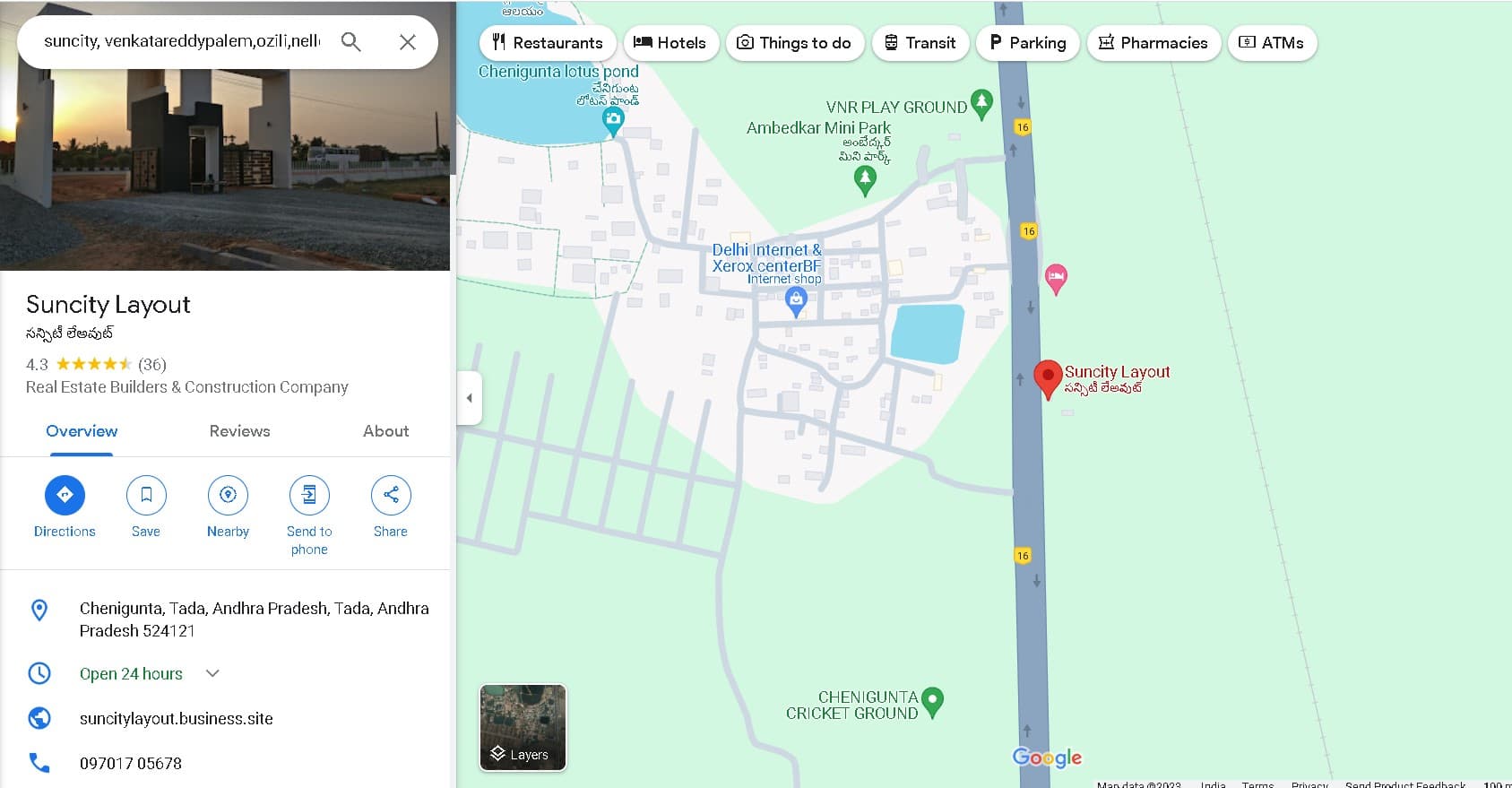The height and width of the screenshot is (788, 1512).
Task: Select the CHENIGUNTA CRICKET GROUND marker
Action: click(x=932, y=702)
